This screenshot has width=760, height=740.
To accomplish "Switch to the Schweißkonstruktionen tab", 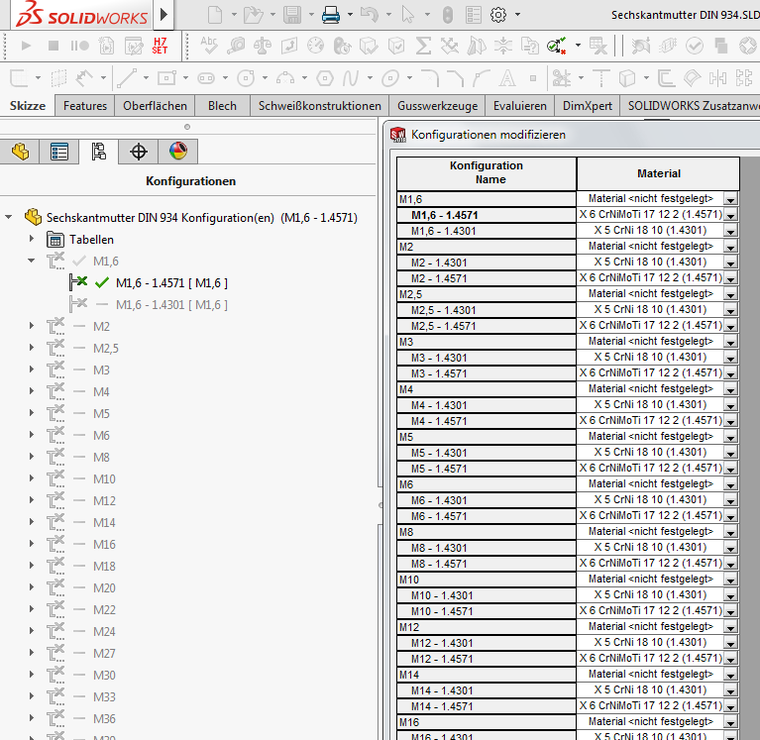I will 319,106.
